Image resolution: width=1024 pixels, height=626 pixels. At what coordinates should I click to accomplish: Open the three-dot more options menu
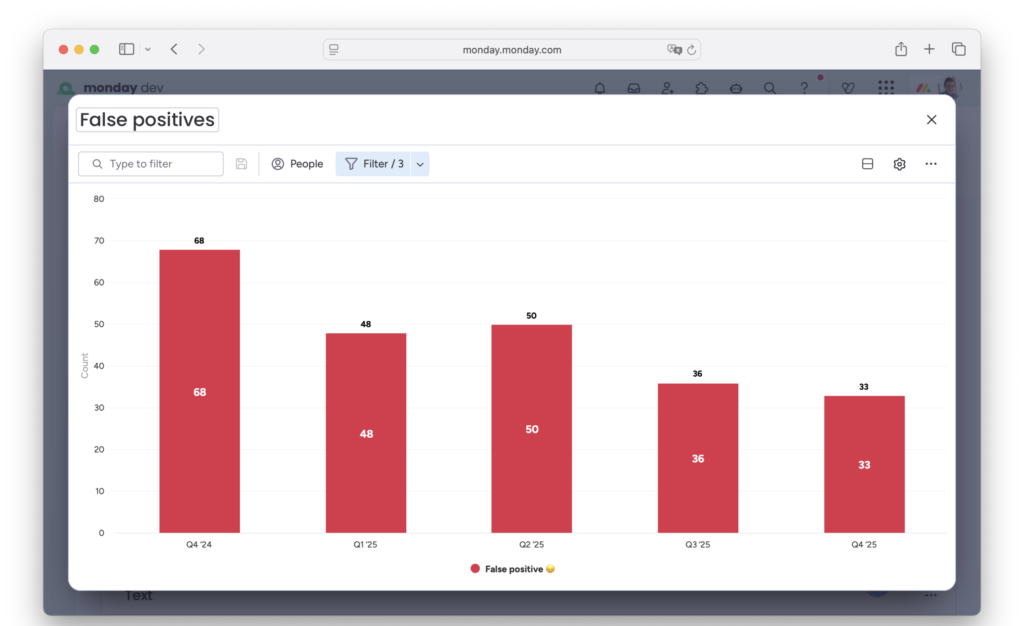click(x=931, y=164)
